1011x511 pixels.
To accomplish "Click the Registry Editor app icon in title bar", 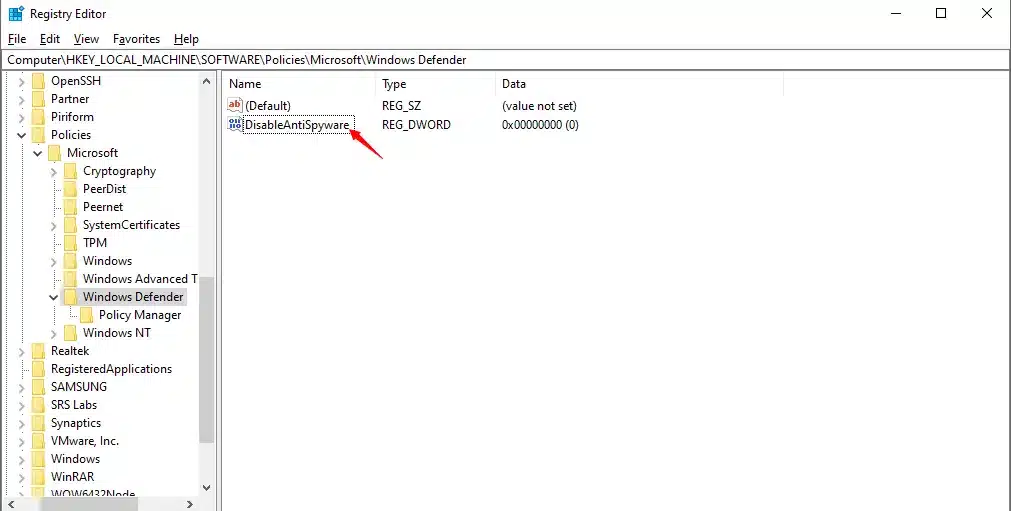I will point(16,14).
